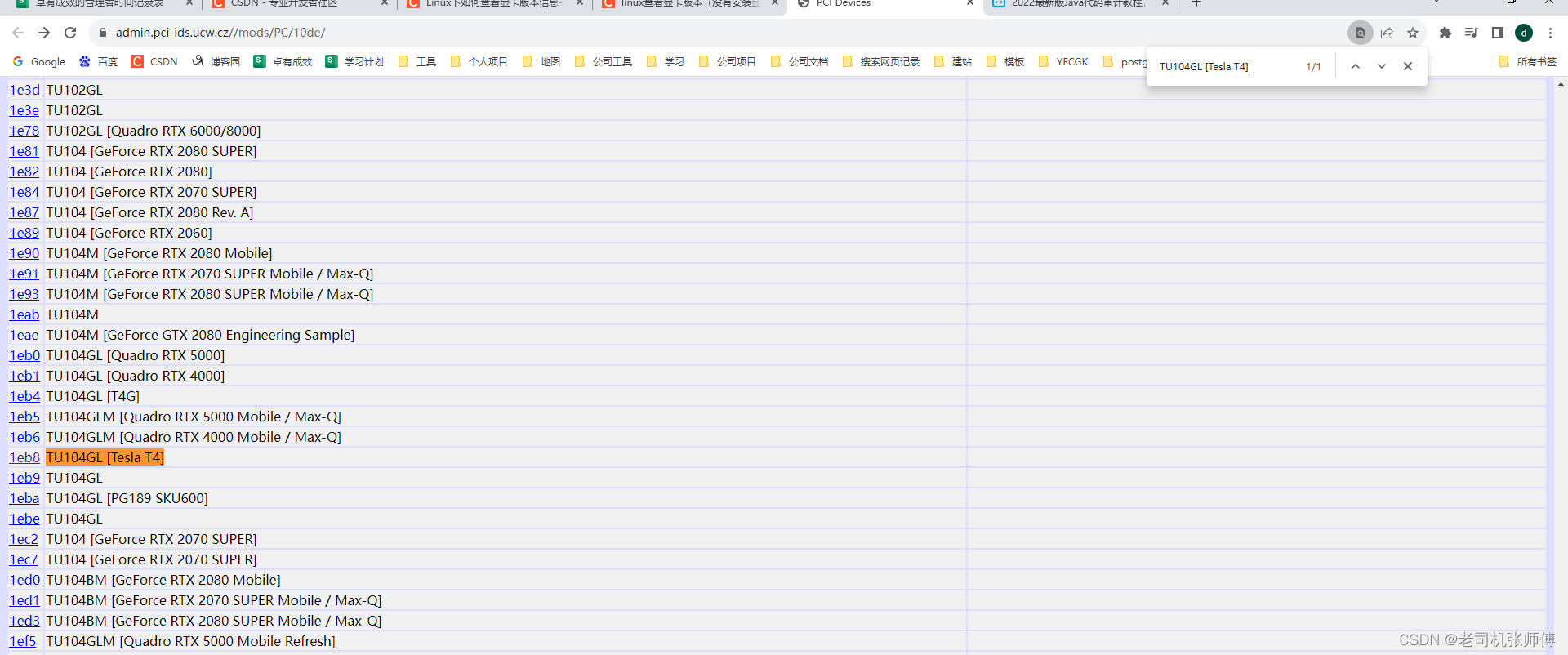Open the 百度 bookmark
Viewport: 1568px width, 655px height.
98,61
